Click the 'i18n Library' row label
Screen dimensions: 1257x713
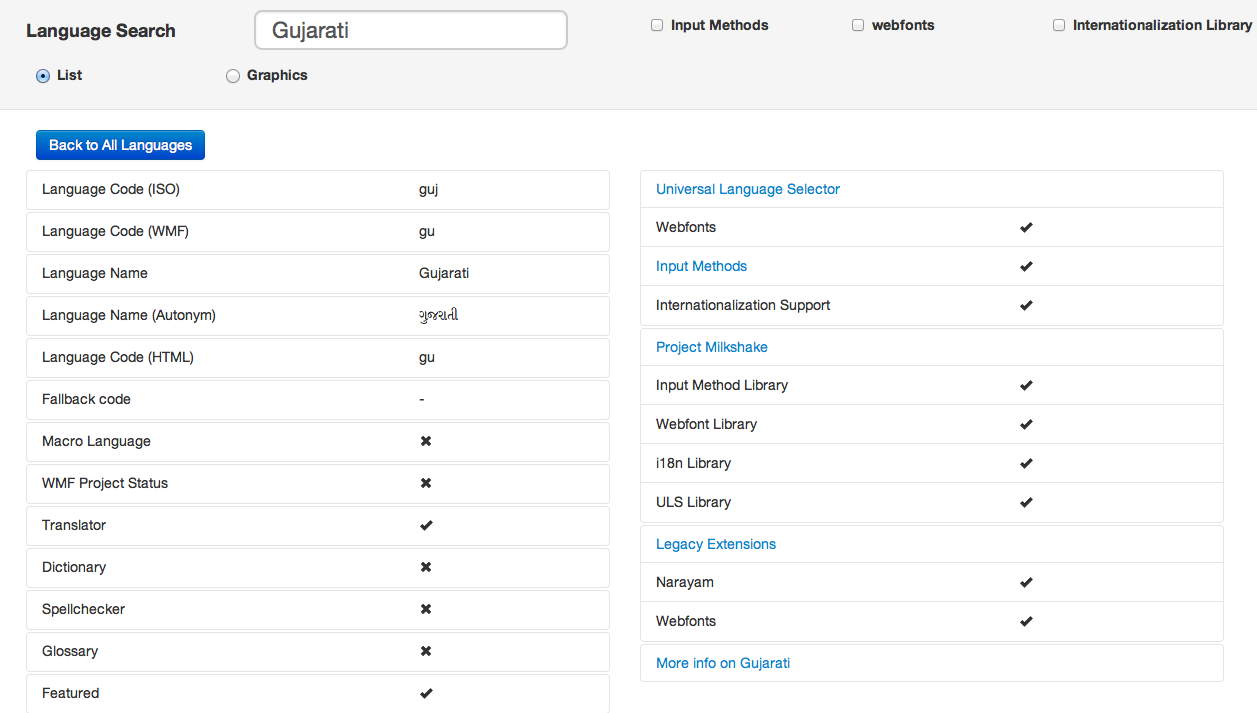693,463
